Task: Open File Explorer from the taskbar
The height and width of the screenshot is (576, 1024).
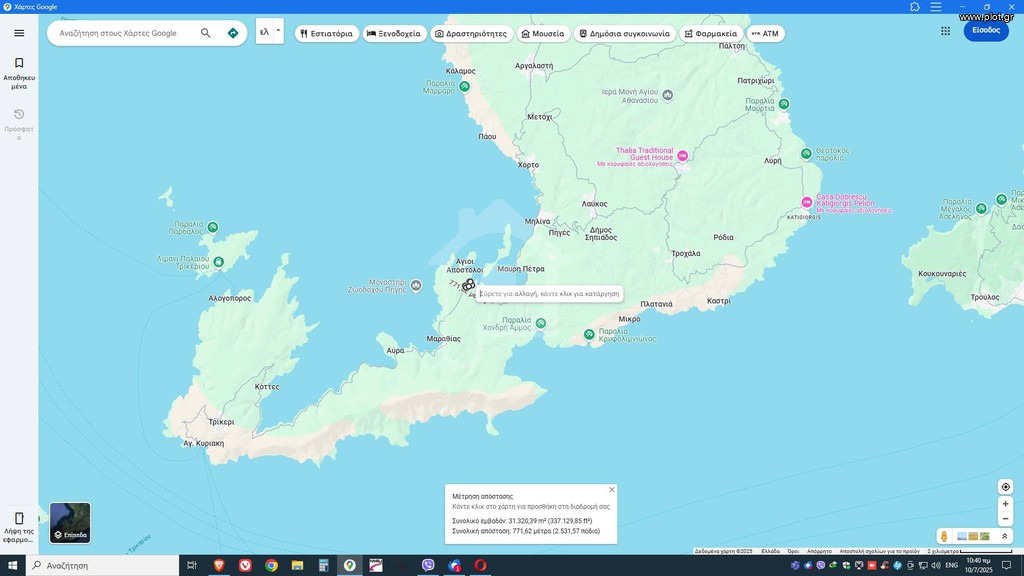Action: click(297, 566)
